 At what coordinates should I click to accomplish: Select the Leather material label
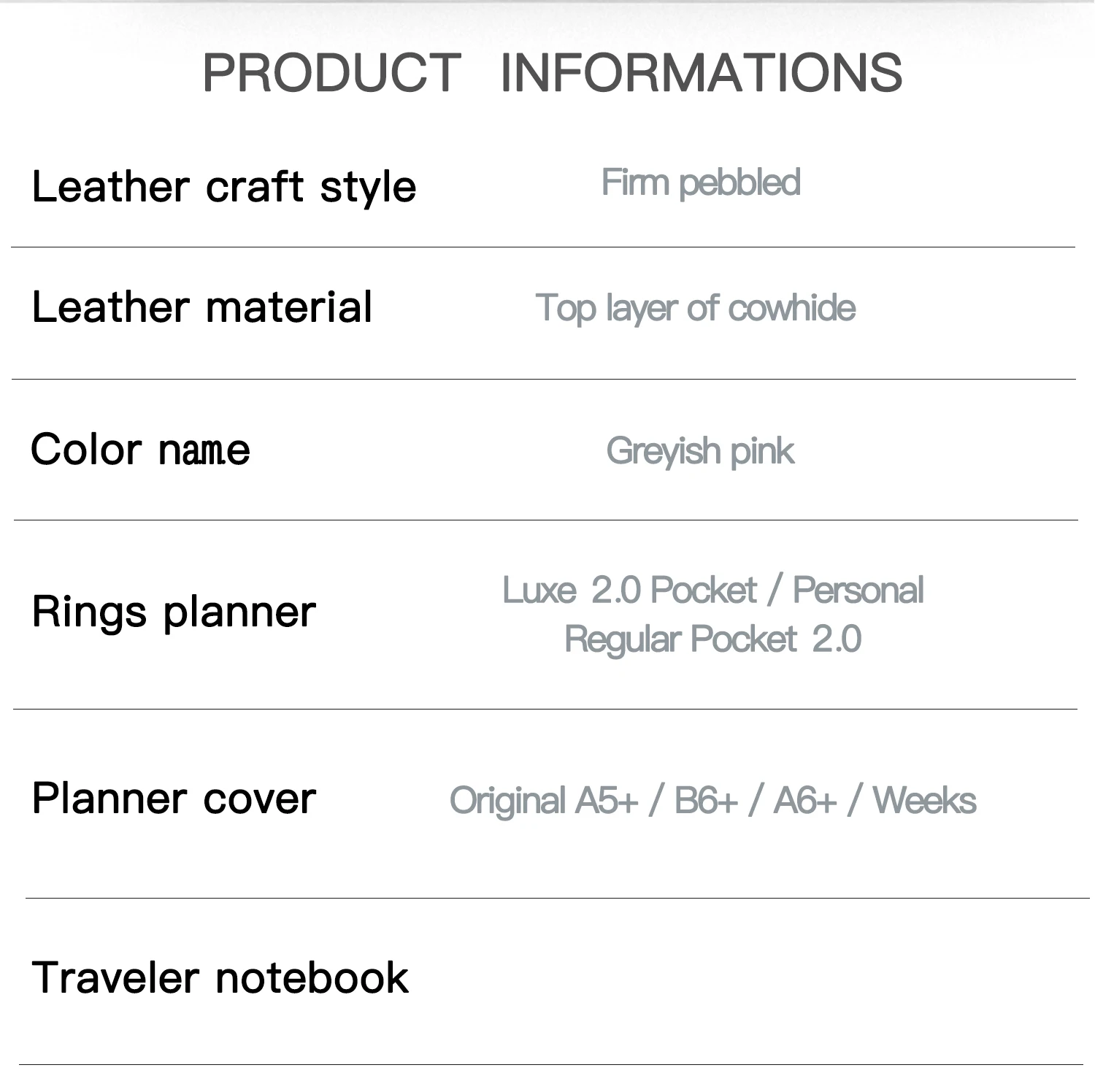202,307
